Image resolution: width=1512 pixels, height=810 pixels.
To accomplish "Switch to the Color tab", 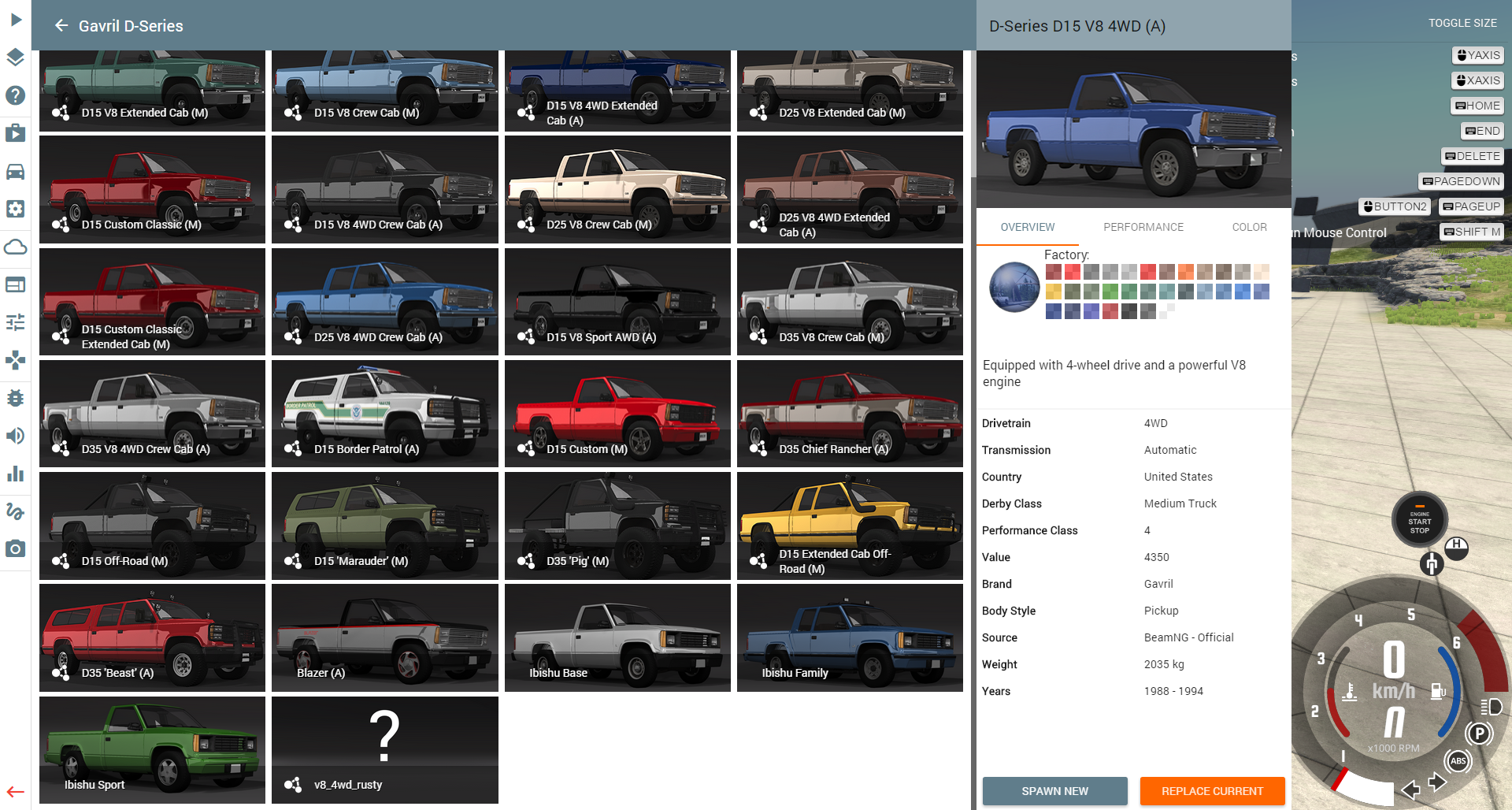I will pos(1250,227).
